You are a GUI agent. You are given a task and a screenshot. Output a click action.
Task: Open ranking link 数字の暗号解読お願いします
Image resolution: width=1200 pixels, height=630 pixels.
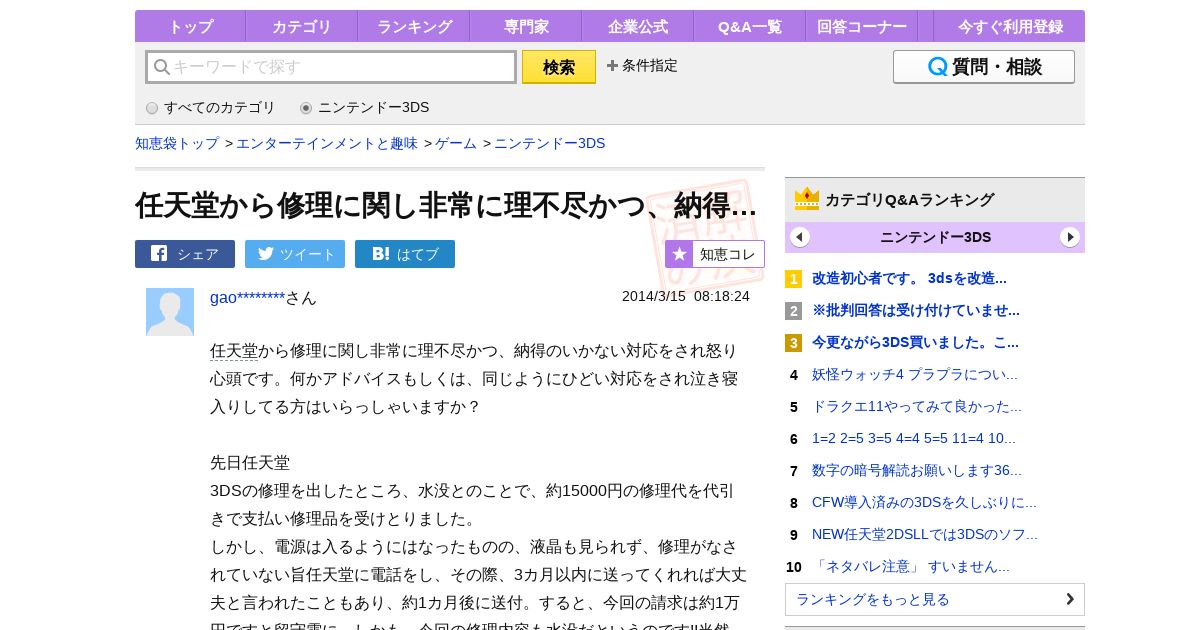(917, 471)
